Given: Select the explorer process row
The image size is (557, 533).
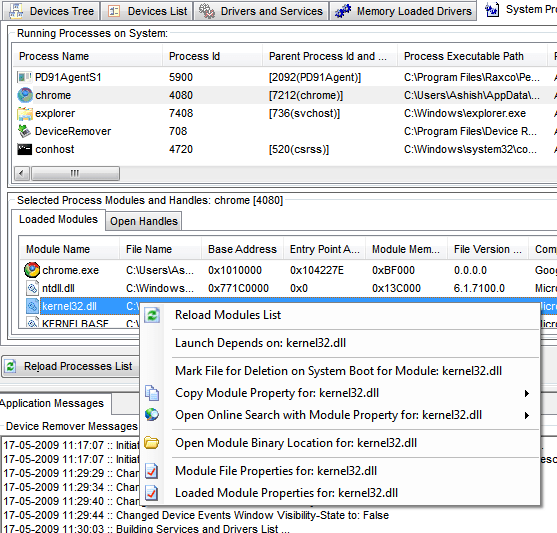Looking at the screenshot, I should click(284, 113).
